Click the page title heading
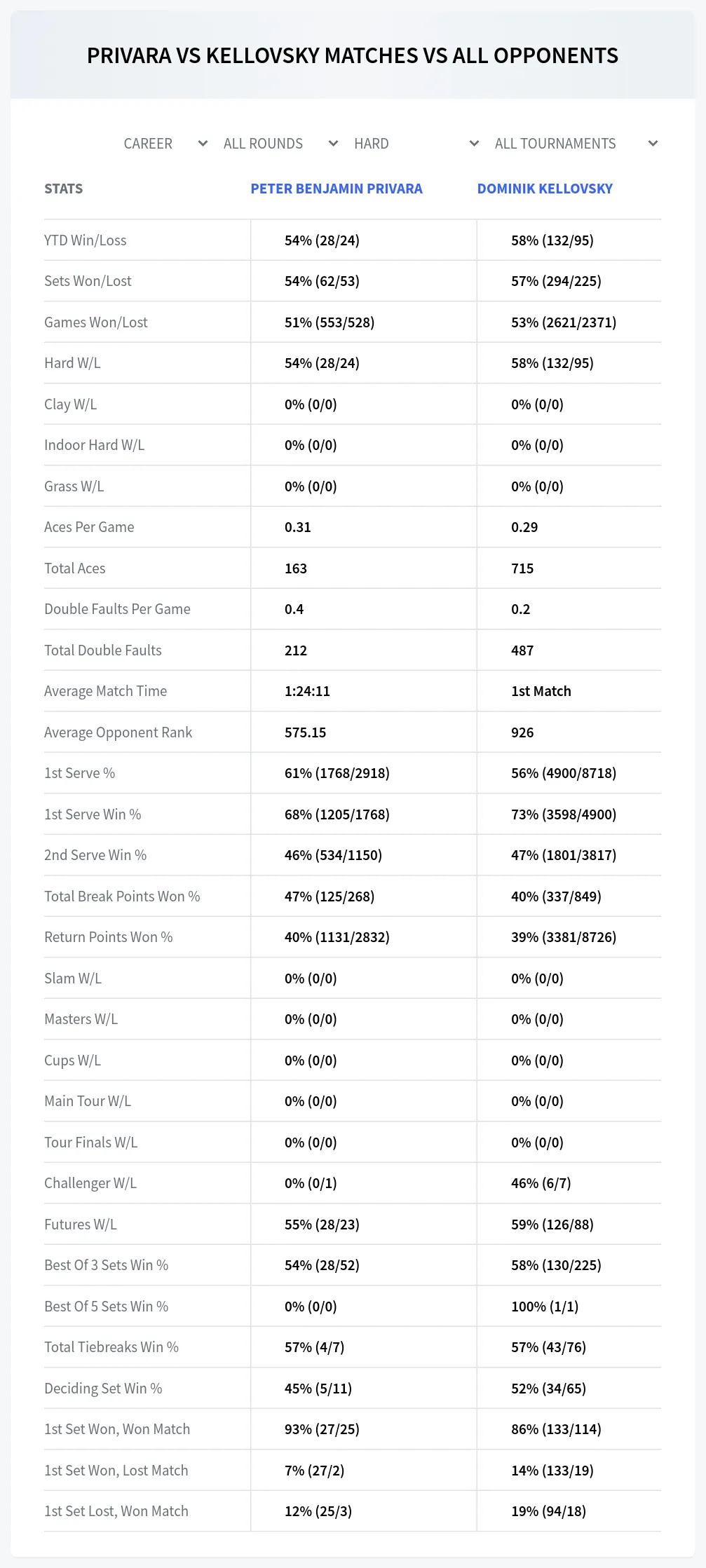The width and height of the screenshot is (706, 1568). [353, 55]
